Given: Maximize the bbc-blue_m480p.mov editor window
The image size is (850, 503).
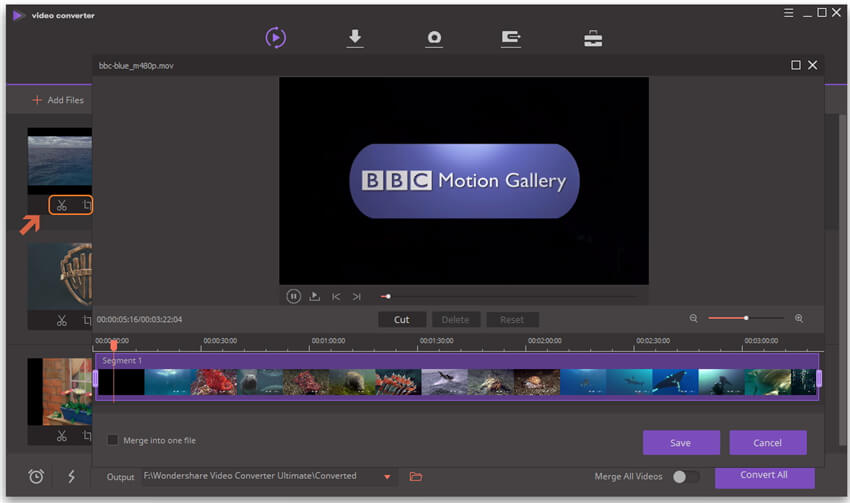Looking at the screenshot, I should click(796, 65).
